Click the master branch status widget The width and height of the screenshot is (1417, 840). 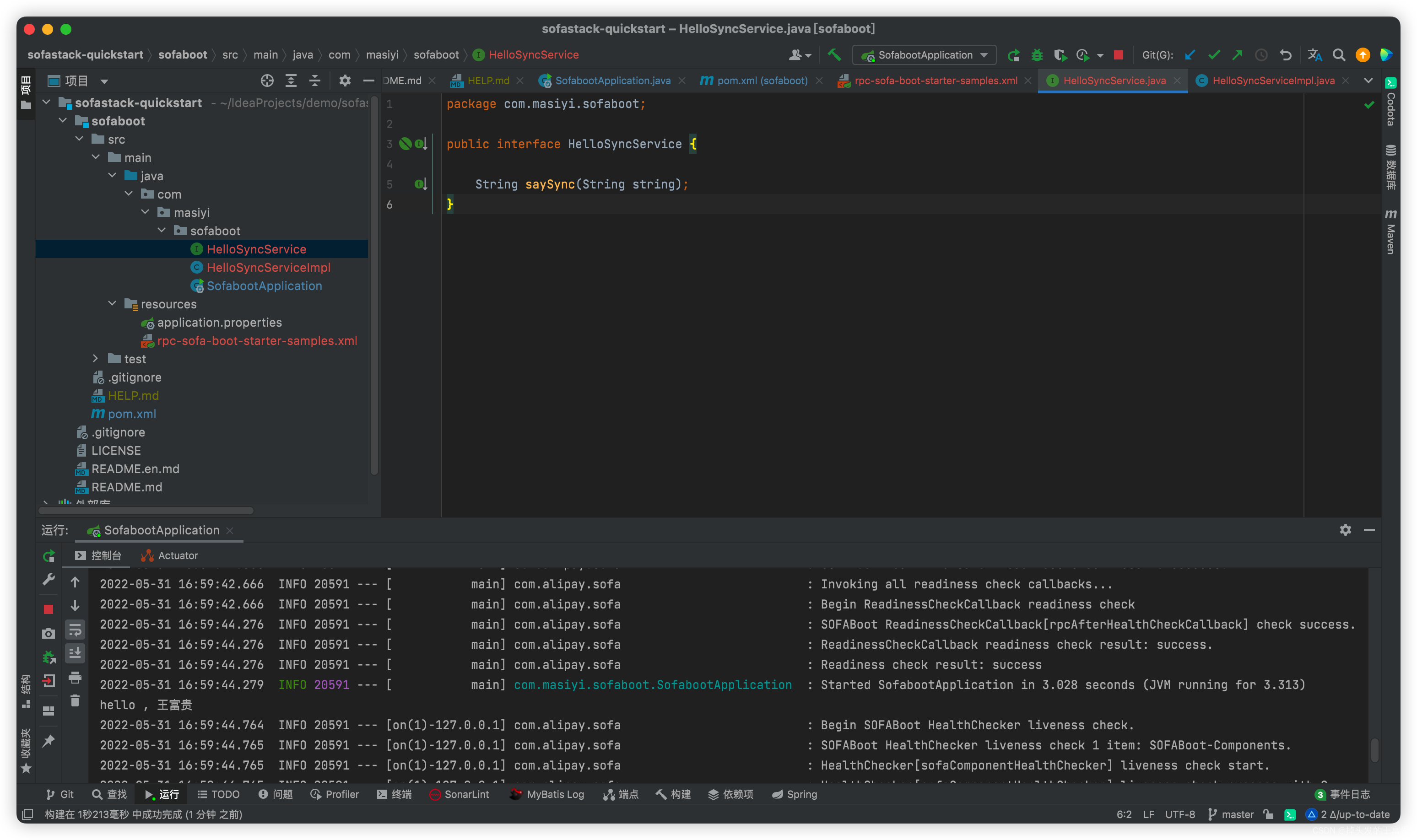(1231, 814)
